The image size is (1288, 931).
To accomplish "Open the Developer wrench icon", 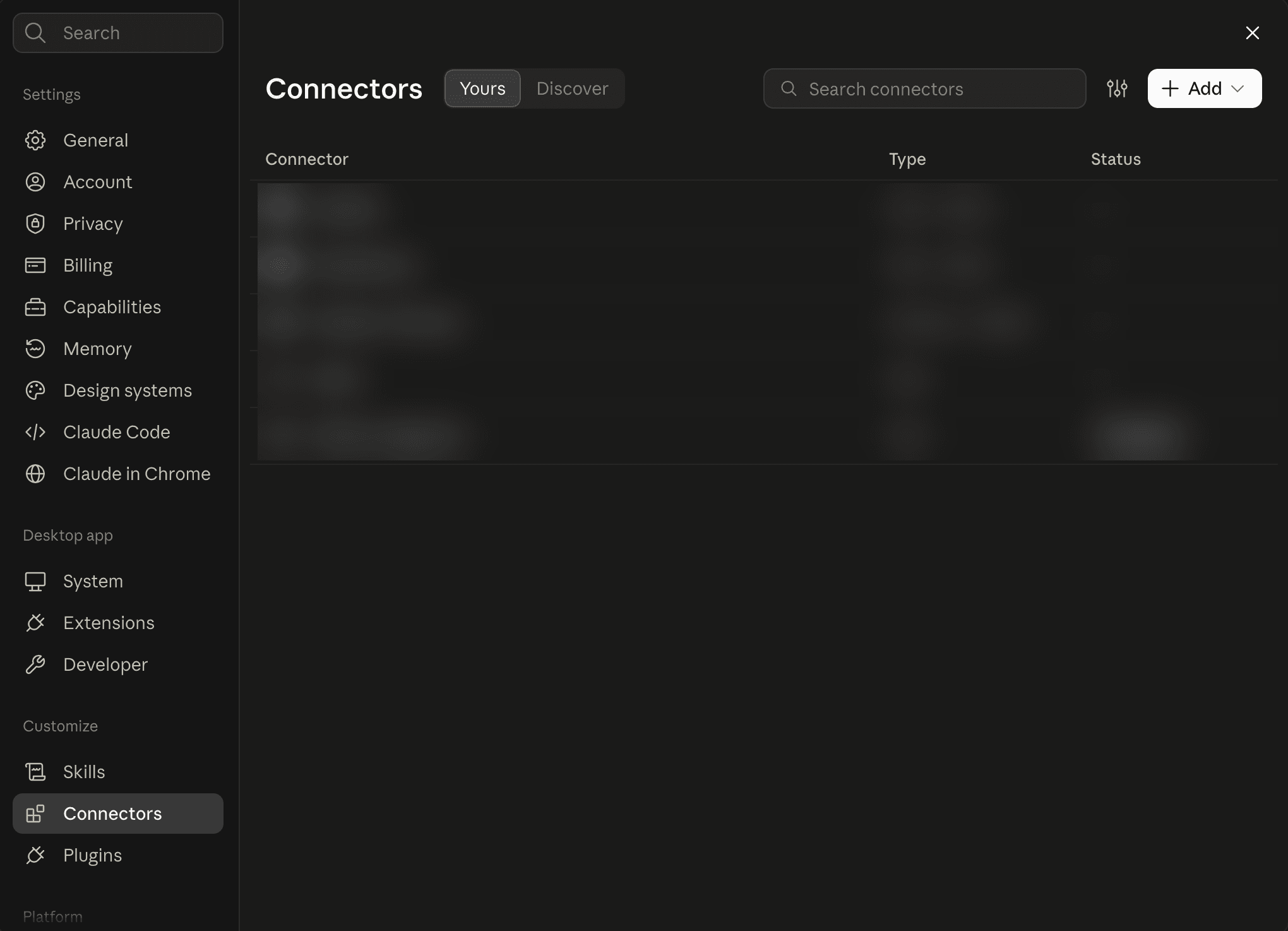I will pos(35,664).
